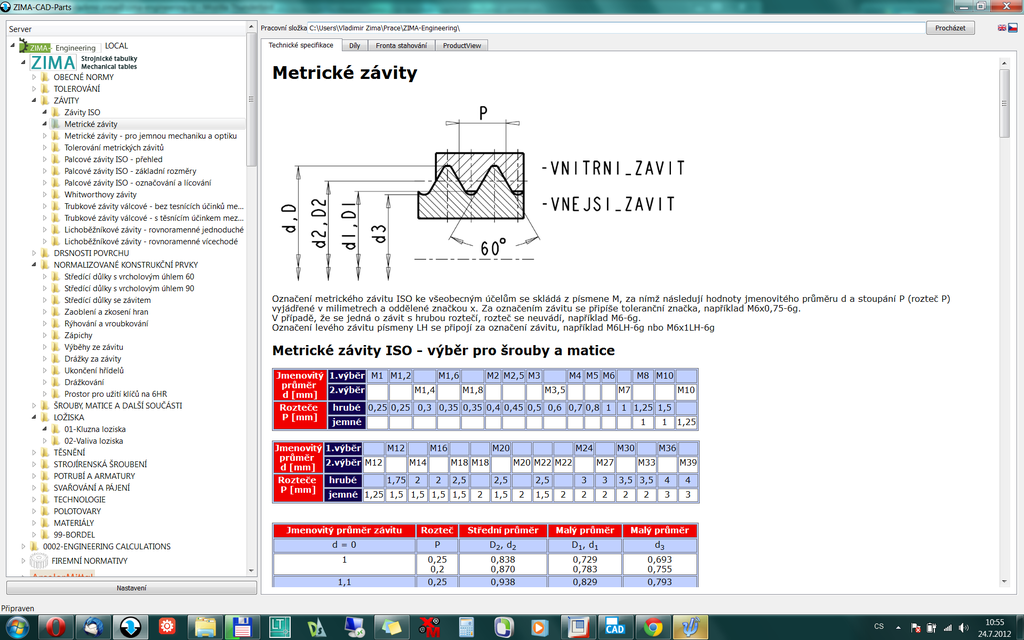The image size is (1024, 640).
Task: Expand the TOLEROVÁNÍ folder
Action: 35,89
